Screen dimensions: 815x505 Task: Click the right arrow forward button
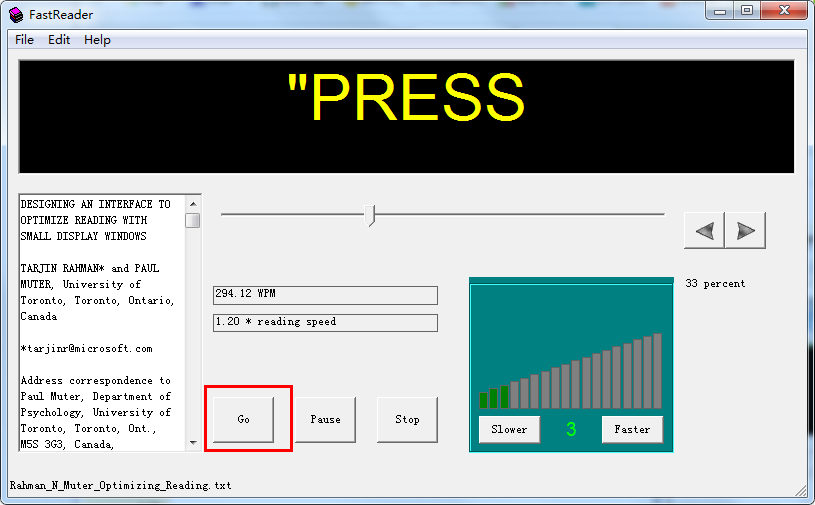pyautogui.click(x=745, y=230)
